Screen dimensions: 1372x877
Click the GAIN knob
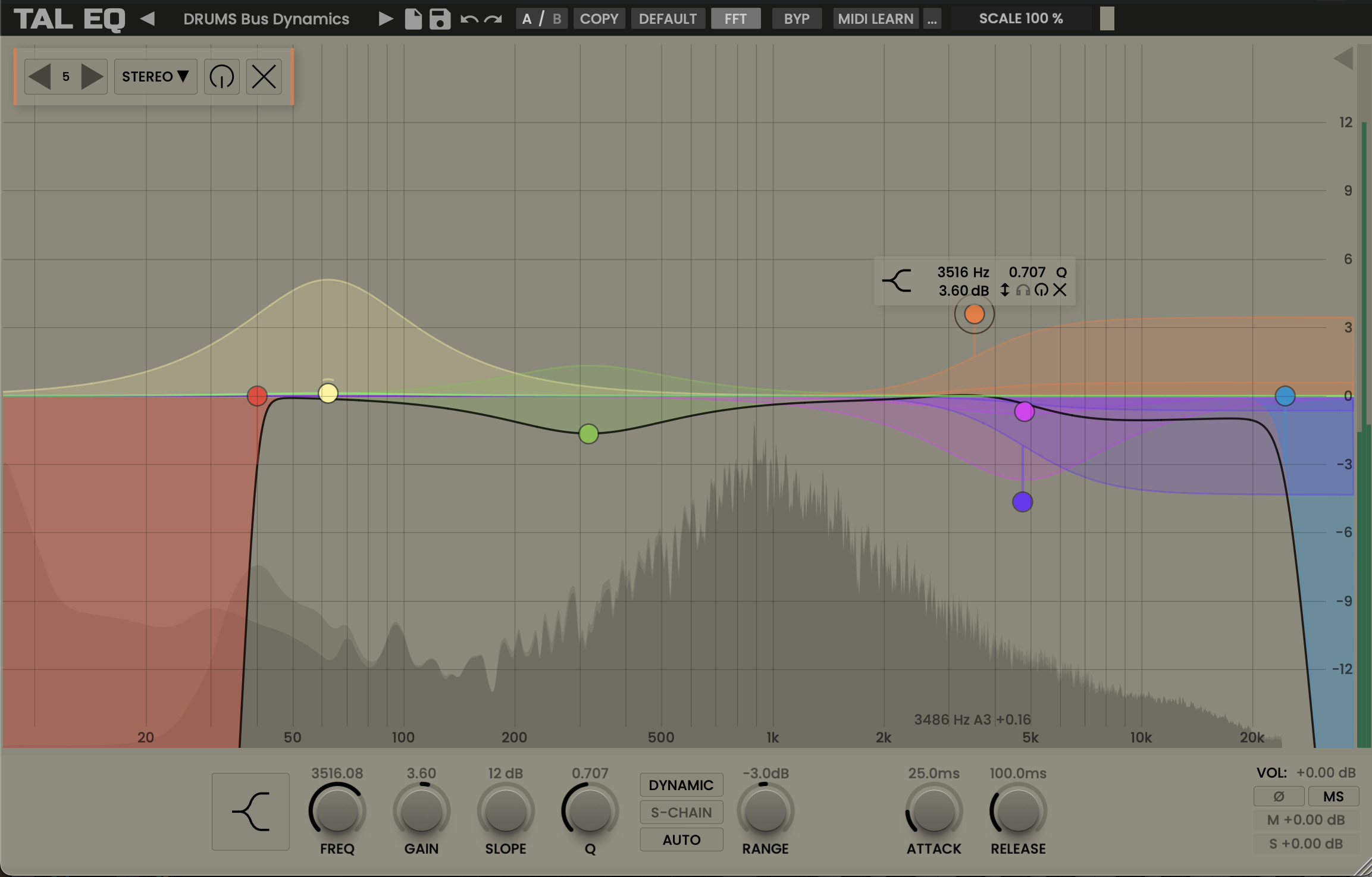(x=421, y=812)
